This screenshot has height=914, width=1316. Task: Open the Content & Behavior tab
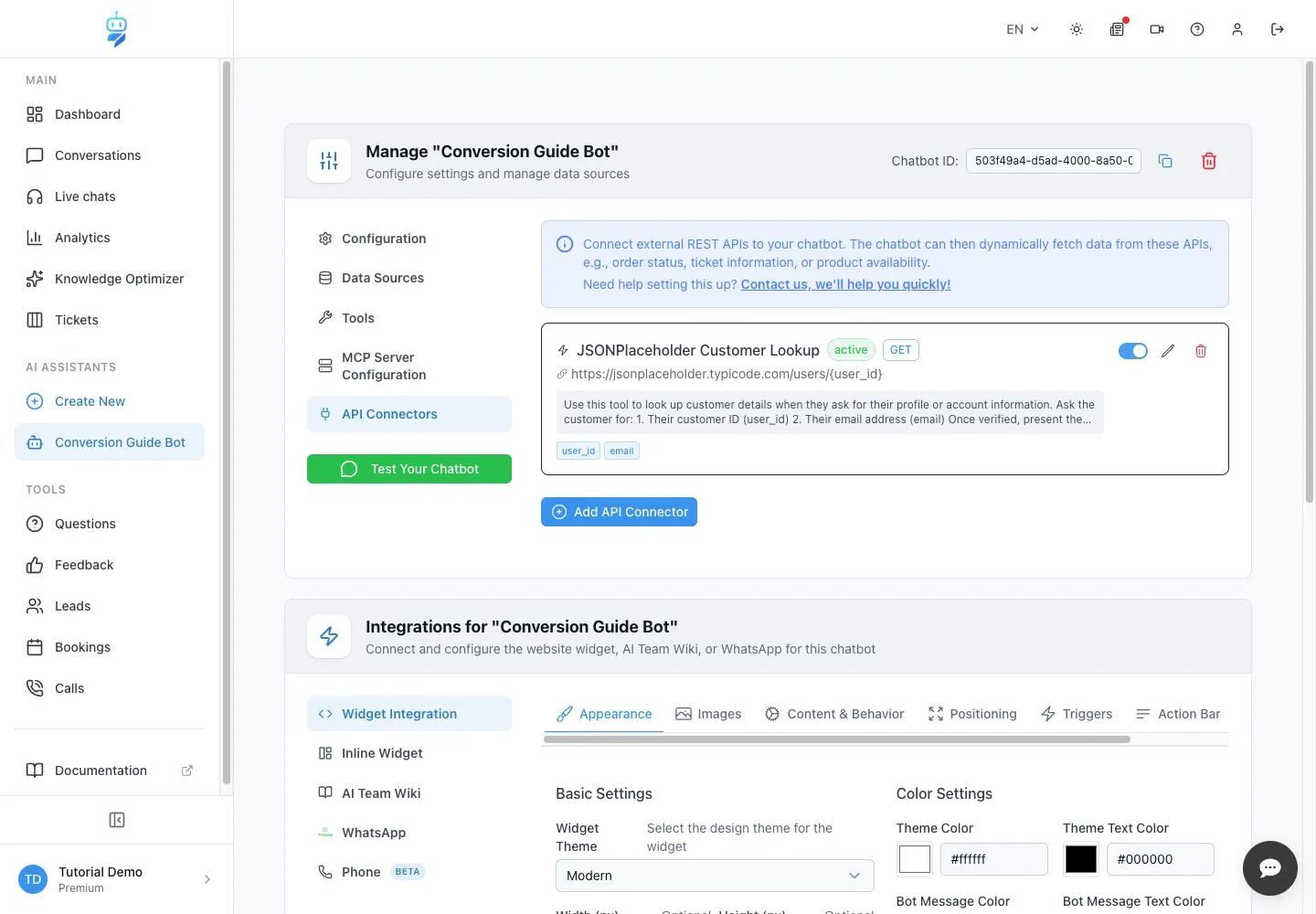[834, 714]
